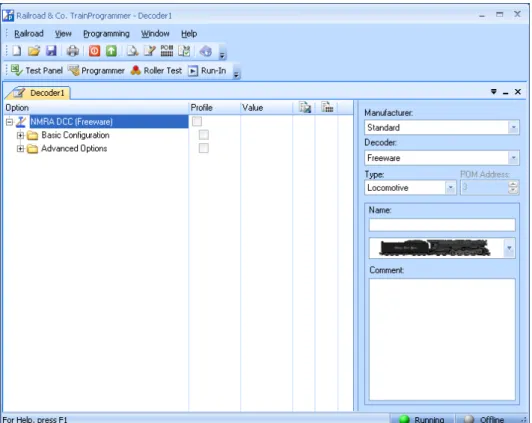This screenshot has height=423, width=532.
Task: Open the Help menu
Action: 189,34
